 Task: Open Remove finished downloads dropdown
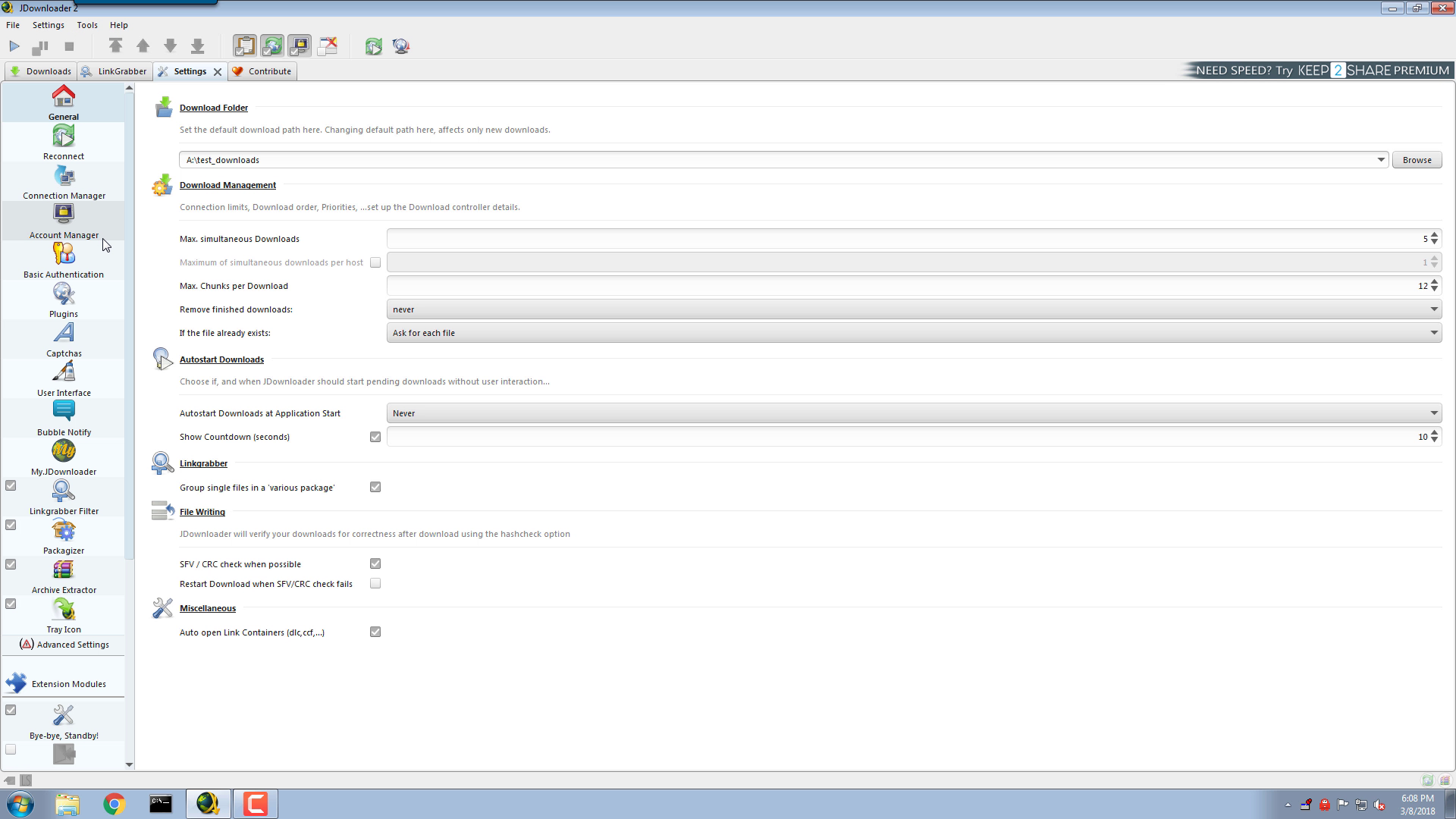click(914, 309)
